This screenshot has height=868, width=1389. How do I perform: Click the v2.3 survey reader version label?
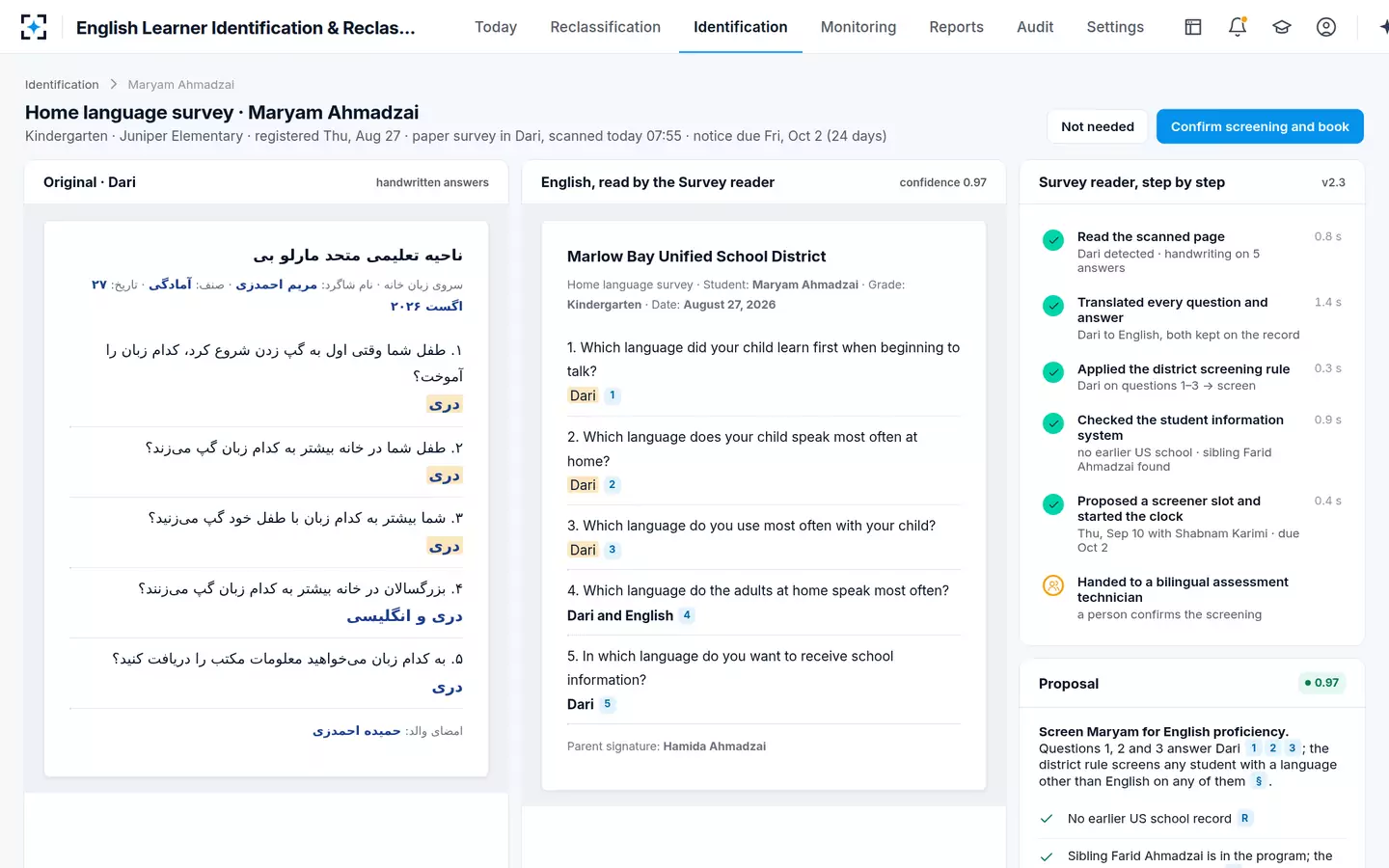[x=1333, y=182]
